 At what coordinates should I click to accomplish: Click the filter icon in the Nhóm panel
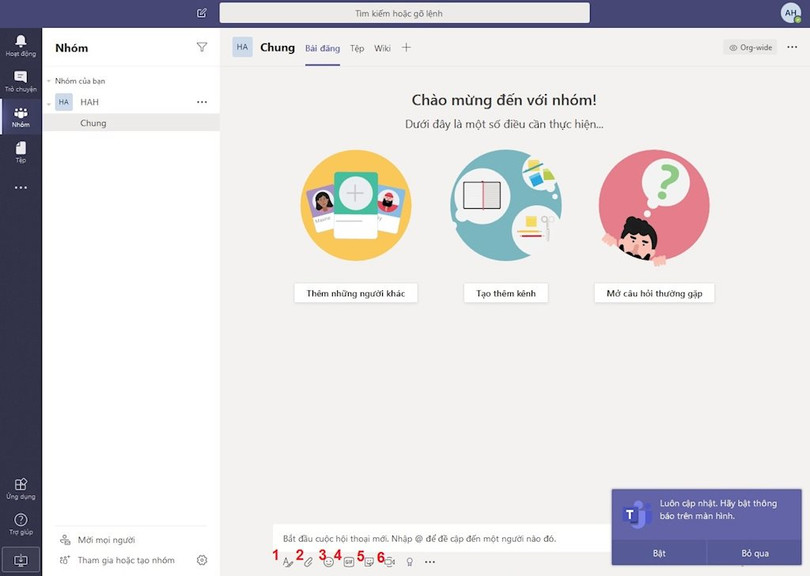[x=203, y=47]
